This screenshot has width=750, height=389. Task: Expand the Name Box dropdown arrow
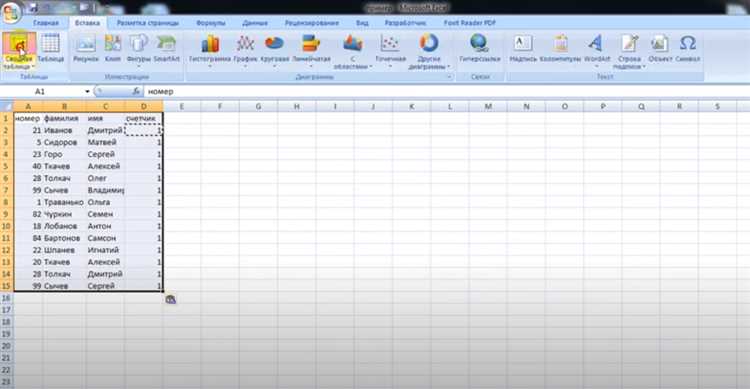tap(87, 91)
